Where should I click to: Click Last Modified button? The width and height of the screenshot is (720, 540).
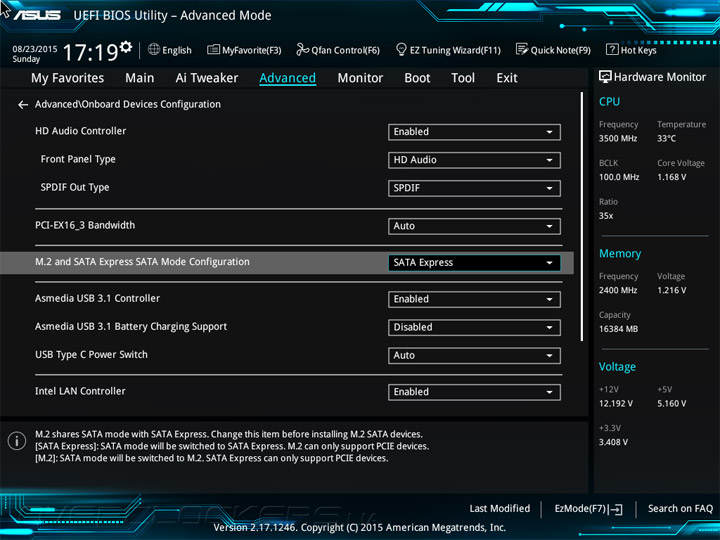click(500, 509)
